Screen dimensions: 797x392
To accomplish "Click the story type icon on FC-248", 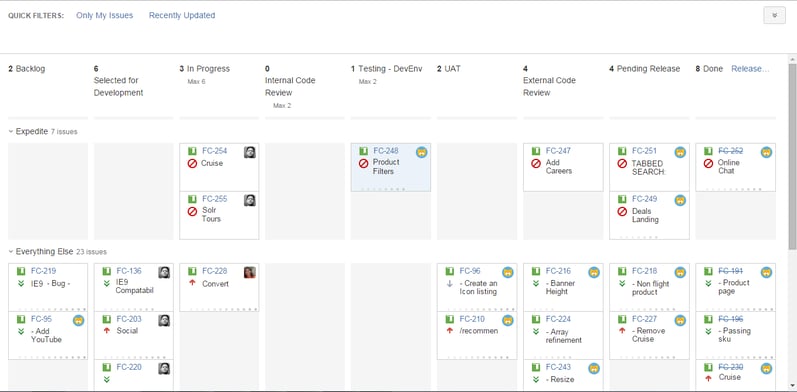I will coord(363,151).
